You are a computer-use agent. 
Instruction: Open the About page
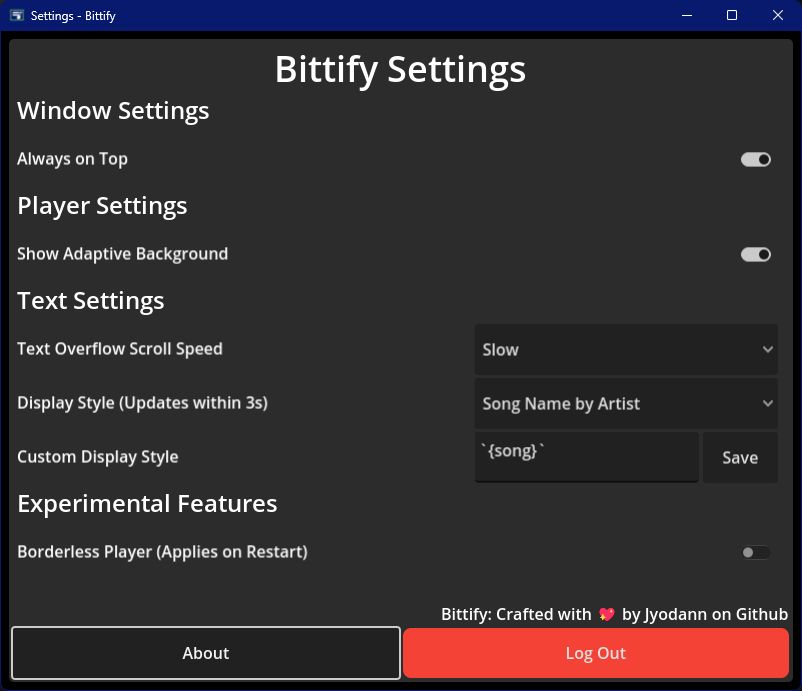(x=206, y=653)
